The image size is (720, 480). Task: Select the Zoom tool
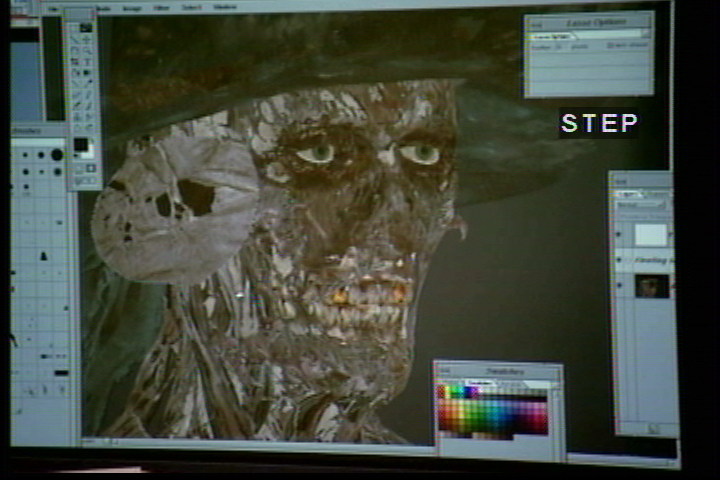point(86,51)
